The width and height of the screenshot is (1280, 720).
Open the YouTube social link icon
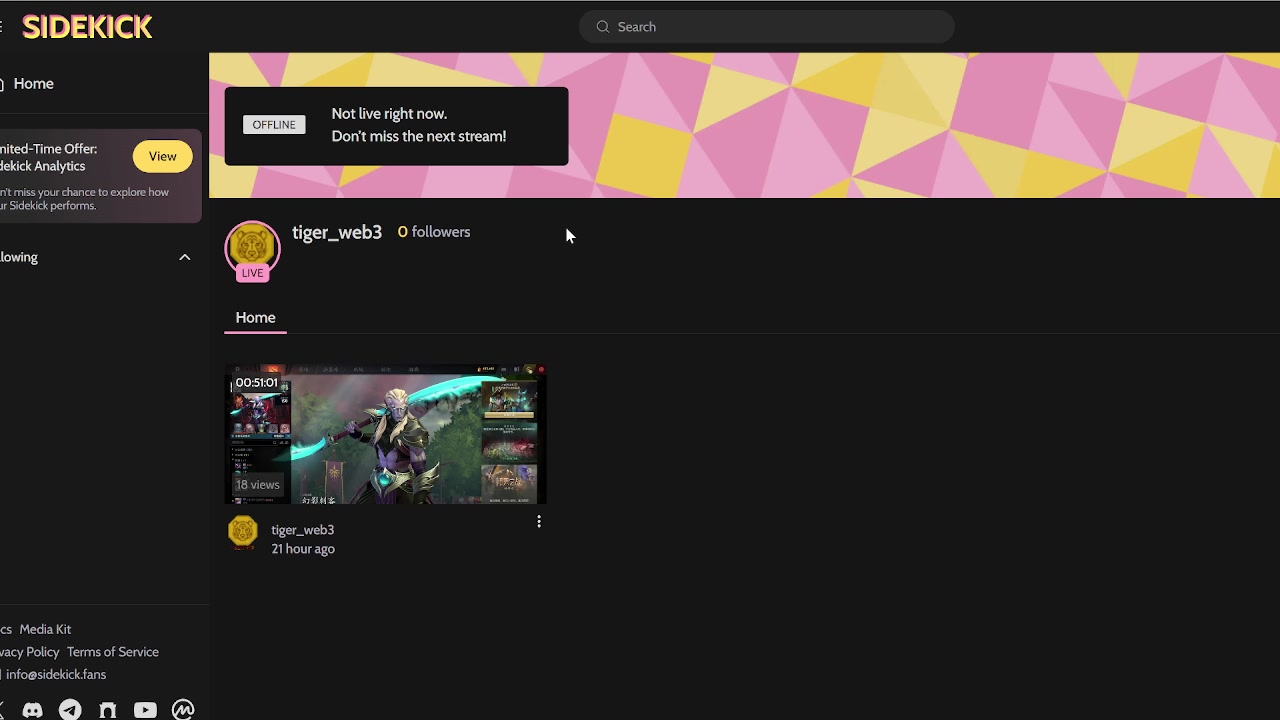coord(145,710)
